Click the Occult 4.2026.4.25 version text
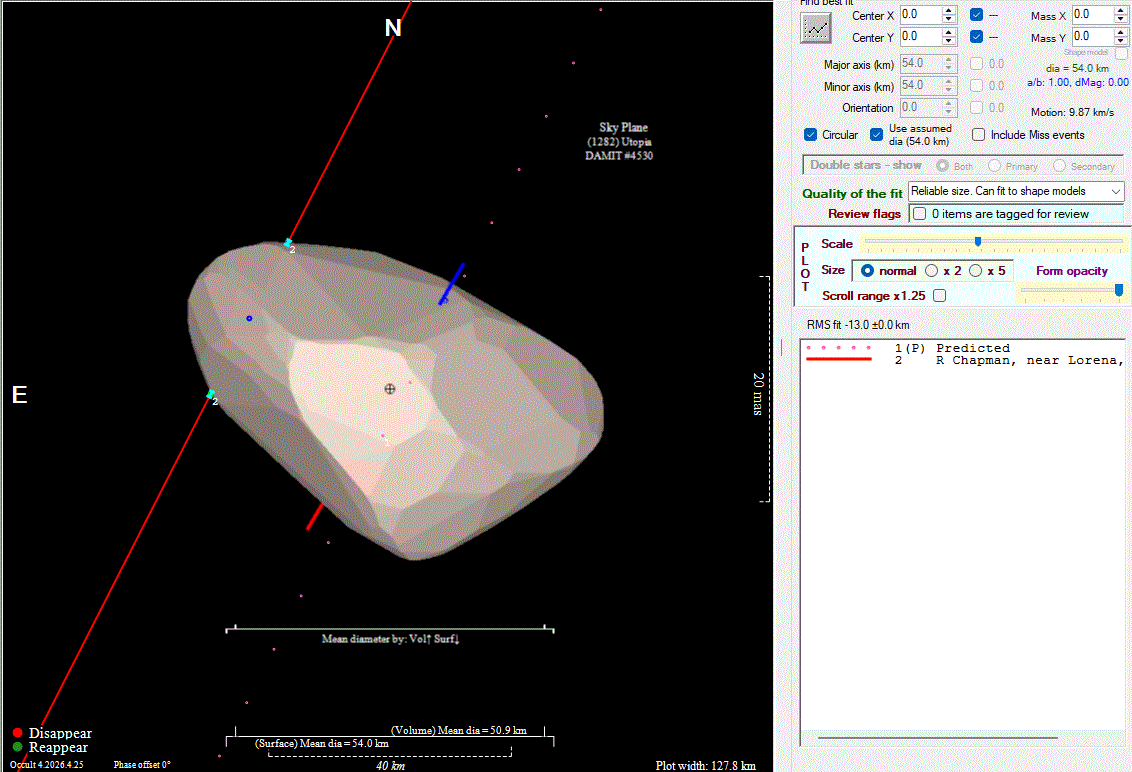The width and height of the screenshot is (1132, 772). click(x=46, y=765)
